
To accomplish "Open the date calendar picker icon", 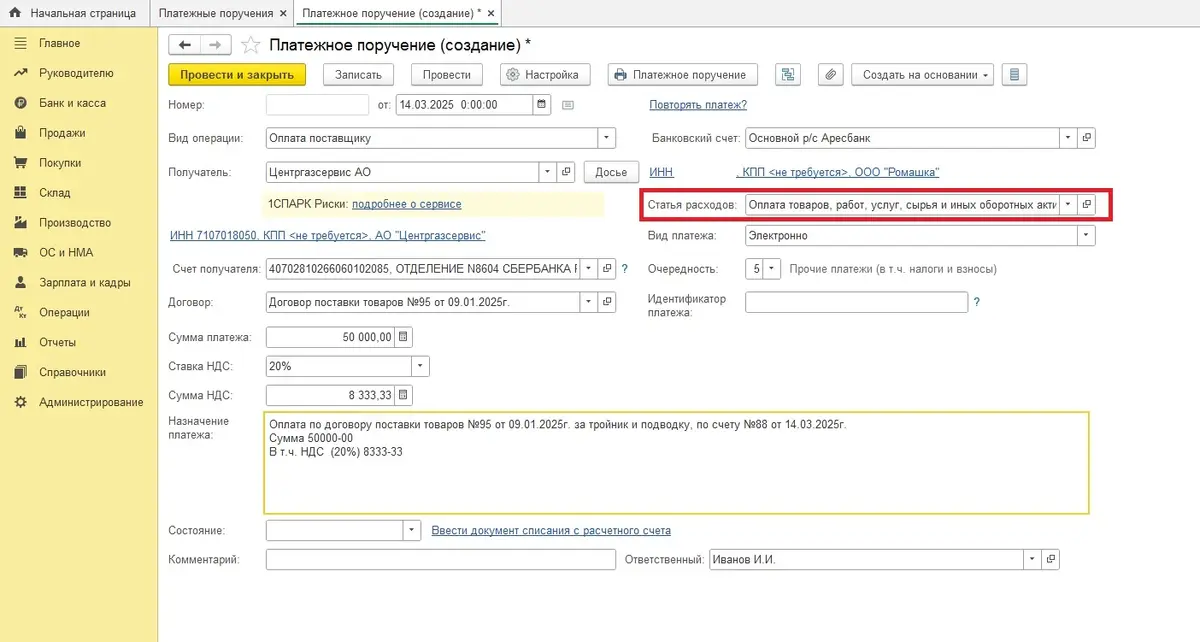I will [x=542, y=104].
